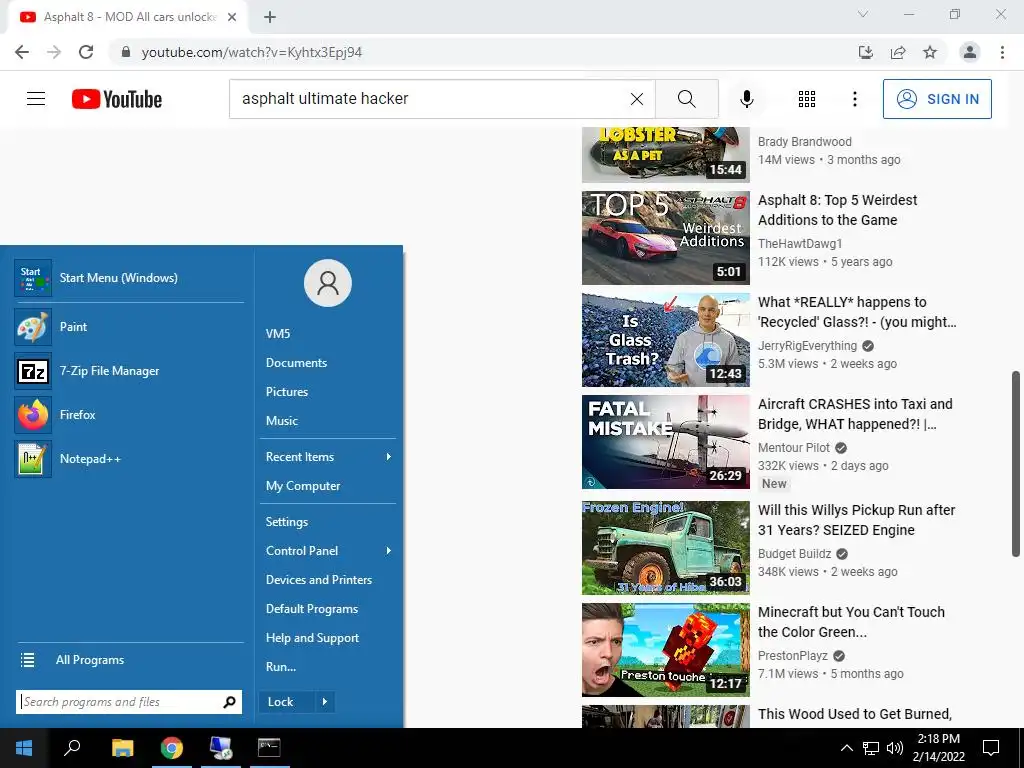Viewport: 1024px width, 768px height.
Task: Launch Notepad++ from the Start menu
Action: coord(129,458)
